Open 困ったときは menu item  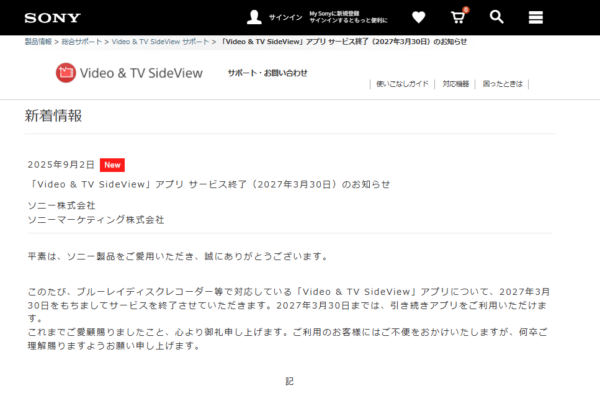(502, 84)
